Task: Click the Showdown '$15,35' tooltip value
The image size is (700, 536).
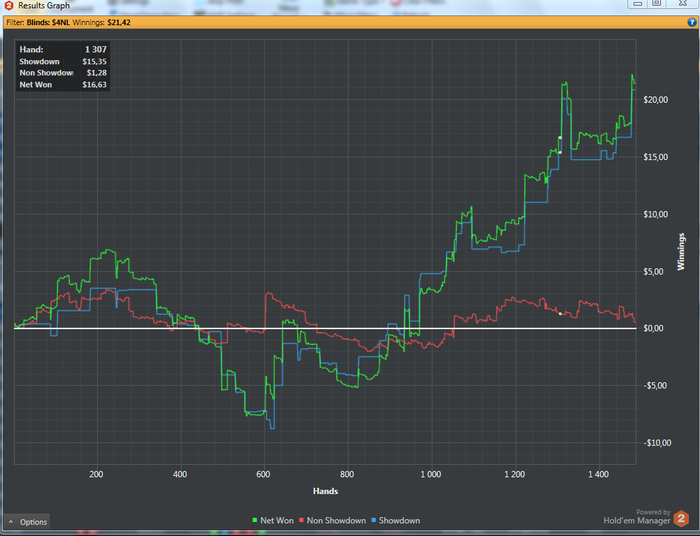Action: click(94, 62)
